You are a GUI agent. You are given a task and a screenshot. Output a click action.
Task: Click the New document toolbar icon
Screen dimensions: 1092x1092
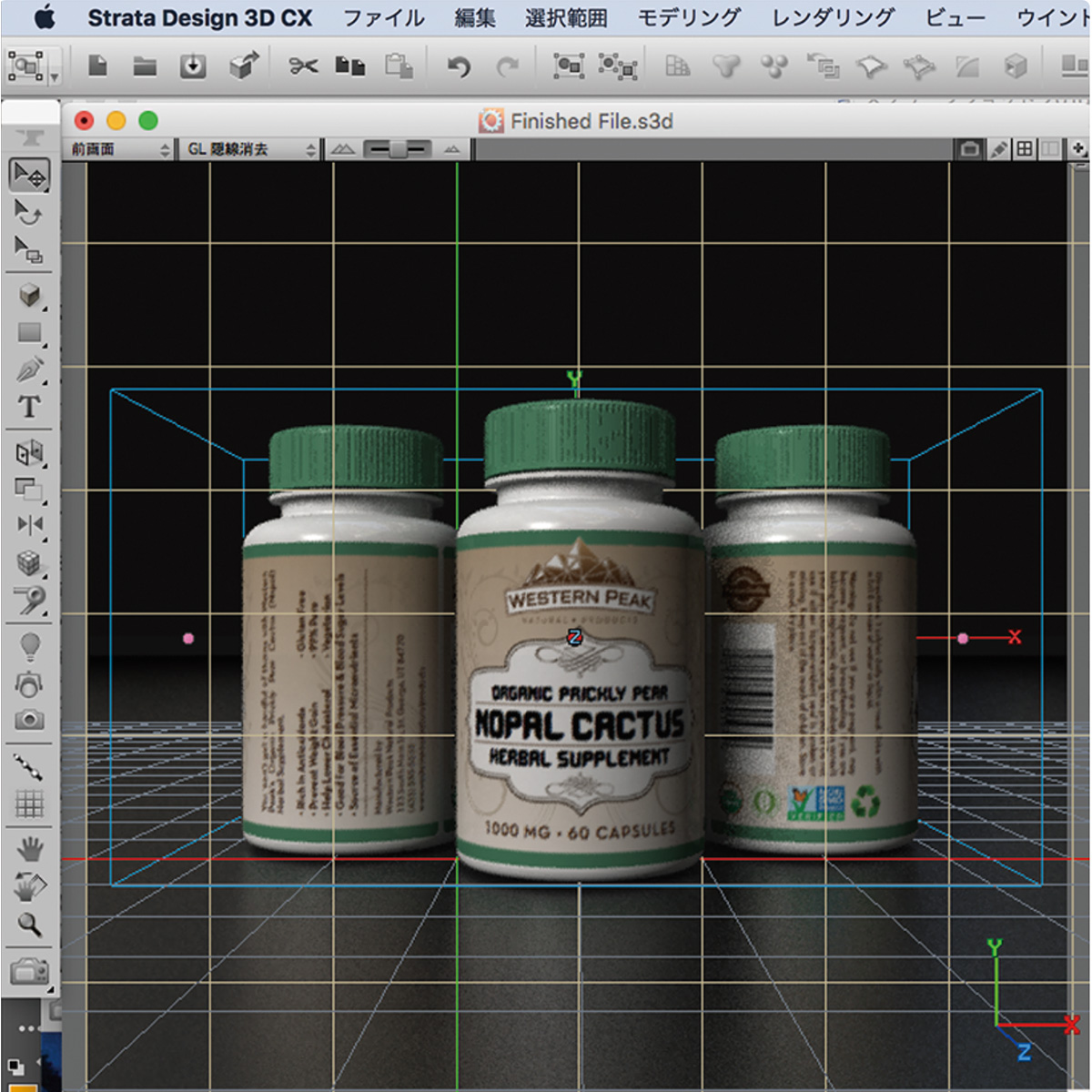pos(98,66)
